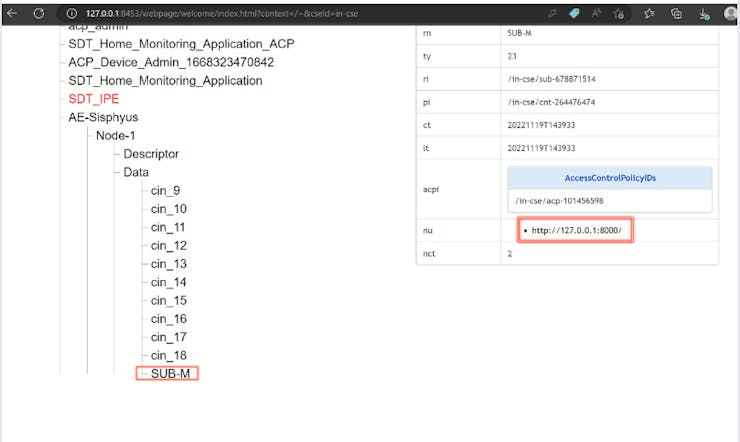The image size is (740, 442).
Task: Add this page to favorites star icon
Action: 618,13
